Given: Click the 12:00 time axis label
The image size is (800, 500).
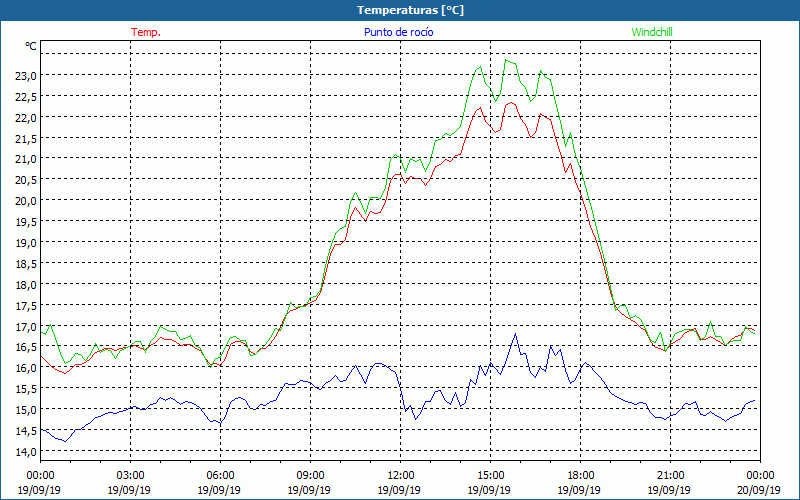Looking at the screenshot, I should (401, 476).
